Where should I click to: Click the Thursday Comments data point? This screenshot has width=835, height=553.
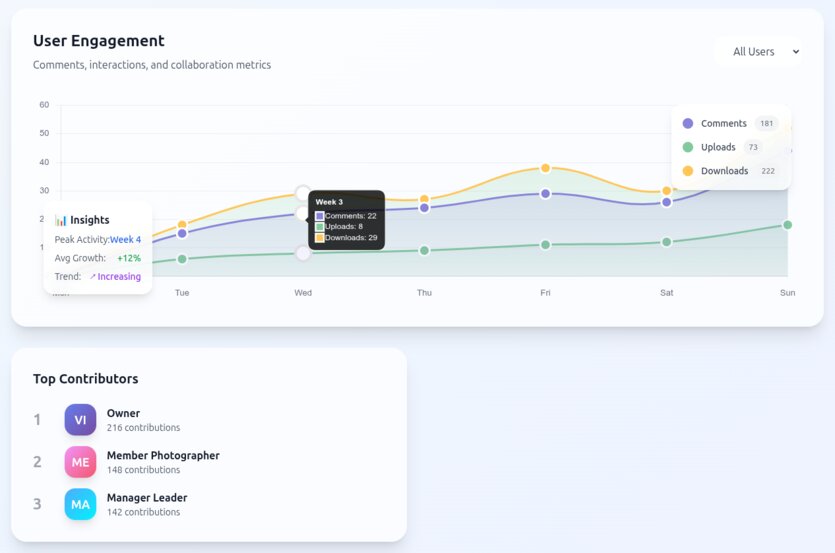click(424, 208)
